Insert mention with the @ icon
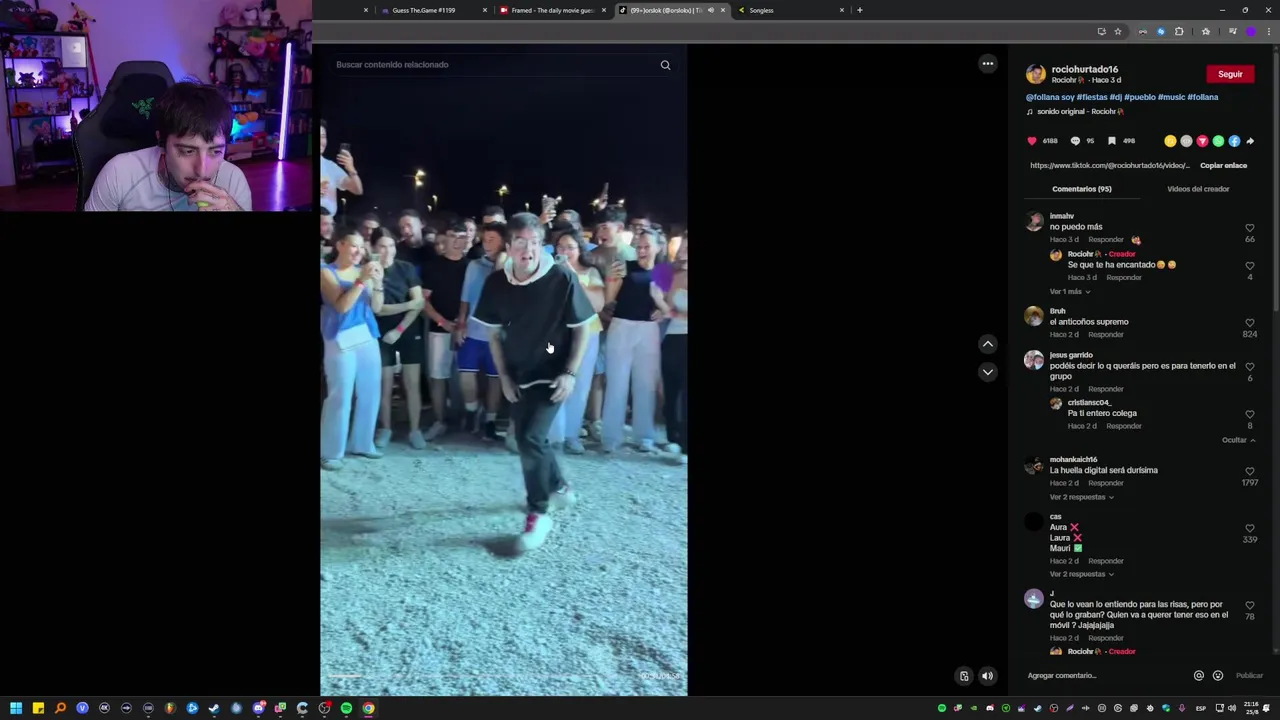 (1198, 676)
